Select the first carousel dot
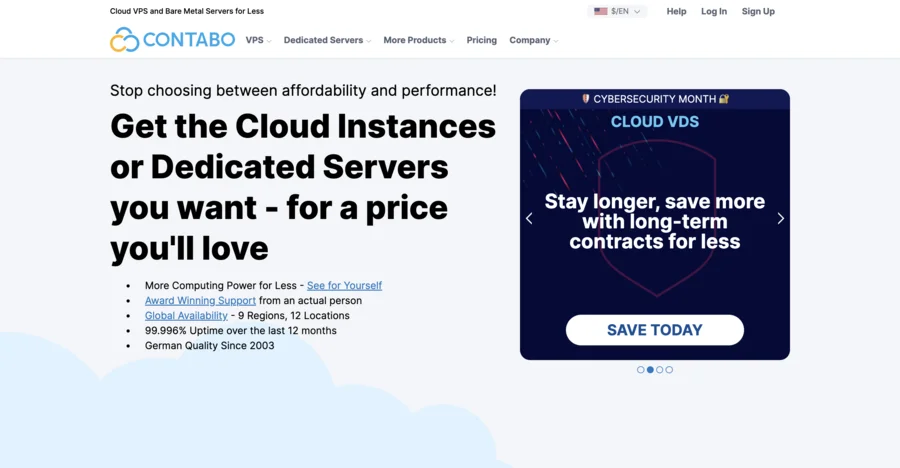Viewport: 900px width, 468px height. 641,370
